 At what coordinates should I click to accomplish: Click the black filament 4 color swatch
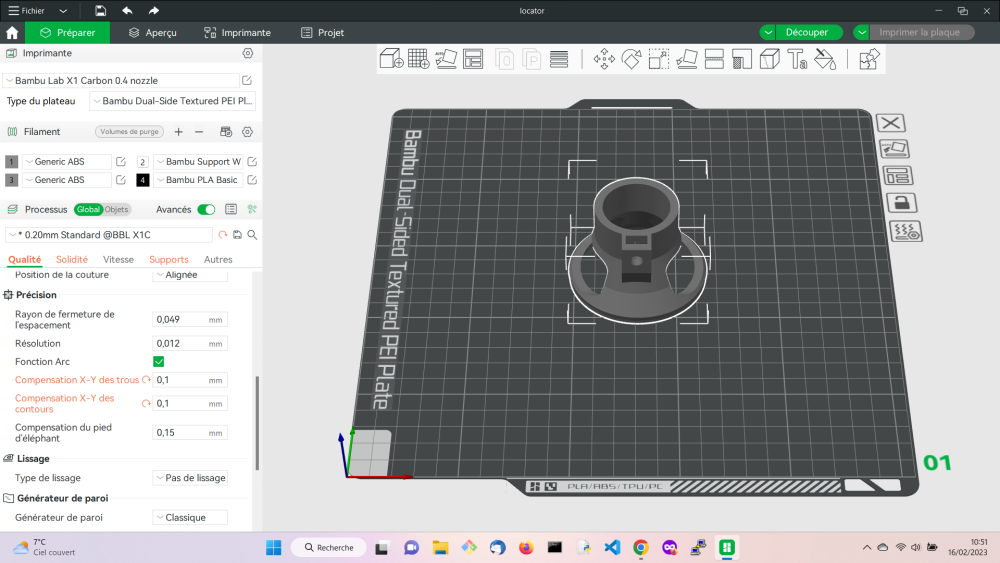coord(143,180)
